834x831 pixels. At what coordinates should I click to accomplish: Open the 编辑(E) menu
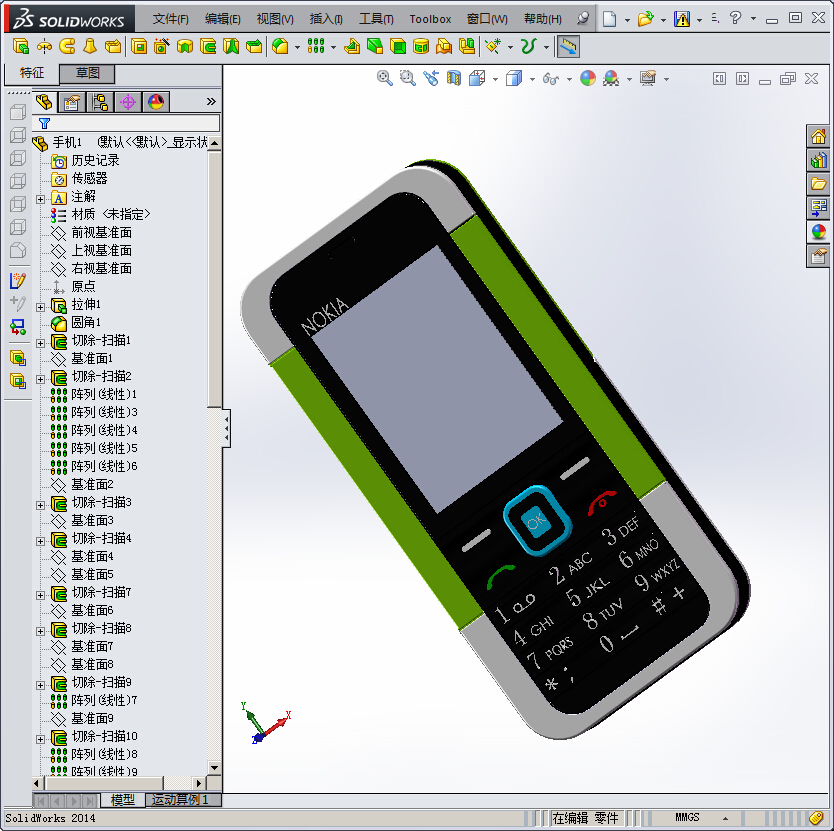(222, 19)
